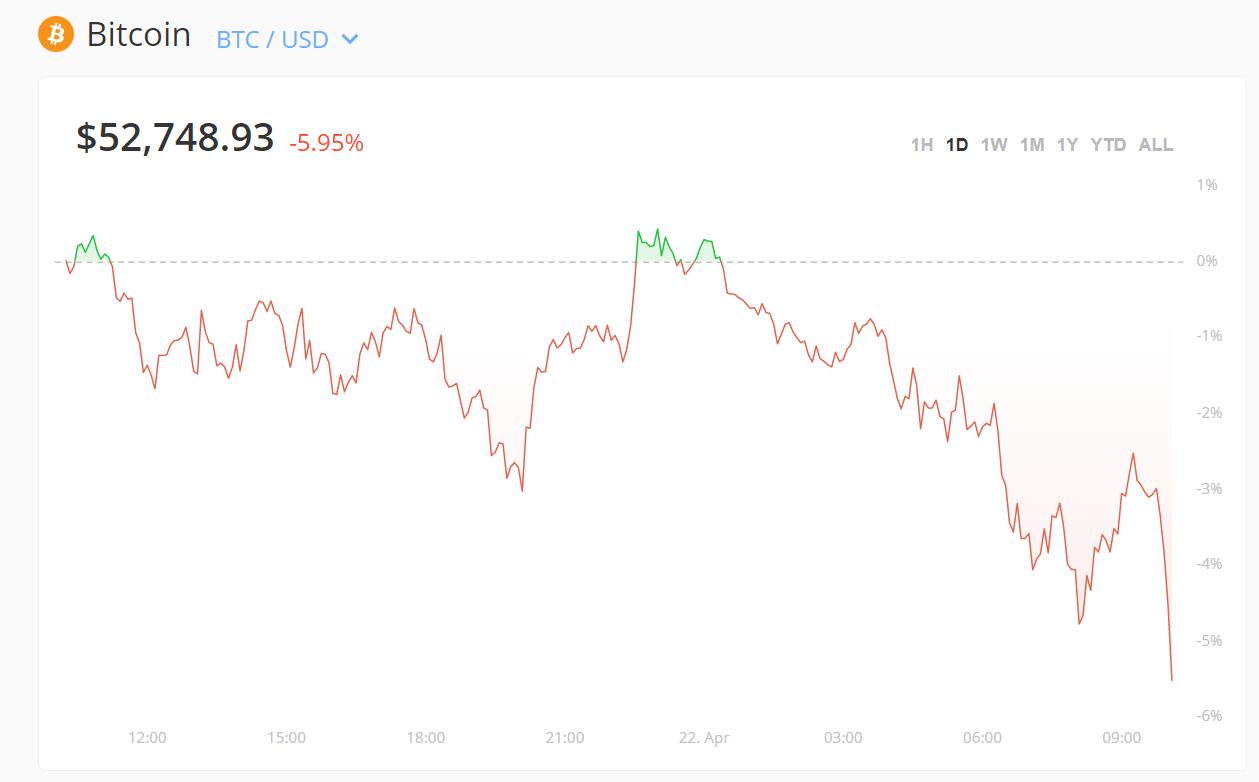Select the 1Y chart range
This screenshot has width=1259, height=782.
[x=1068, y=145]
